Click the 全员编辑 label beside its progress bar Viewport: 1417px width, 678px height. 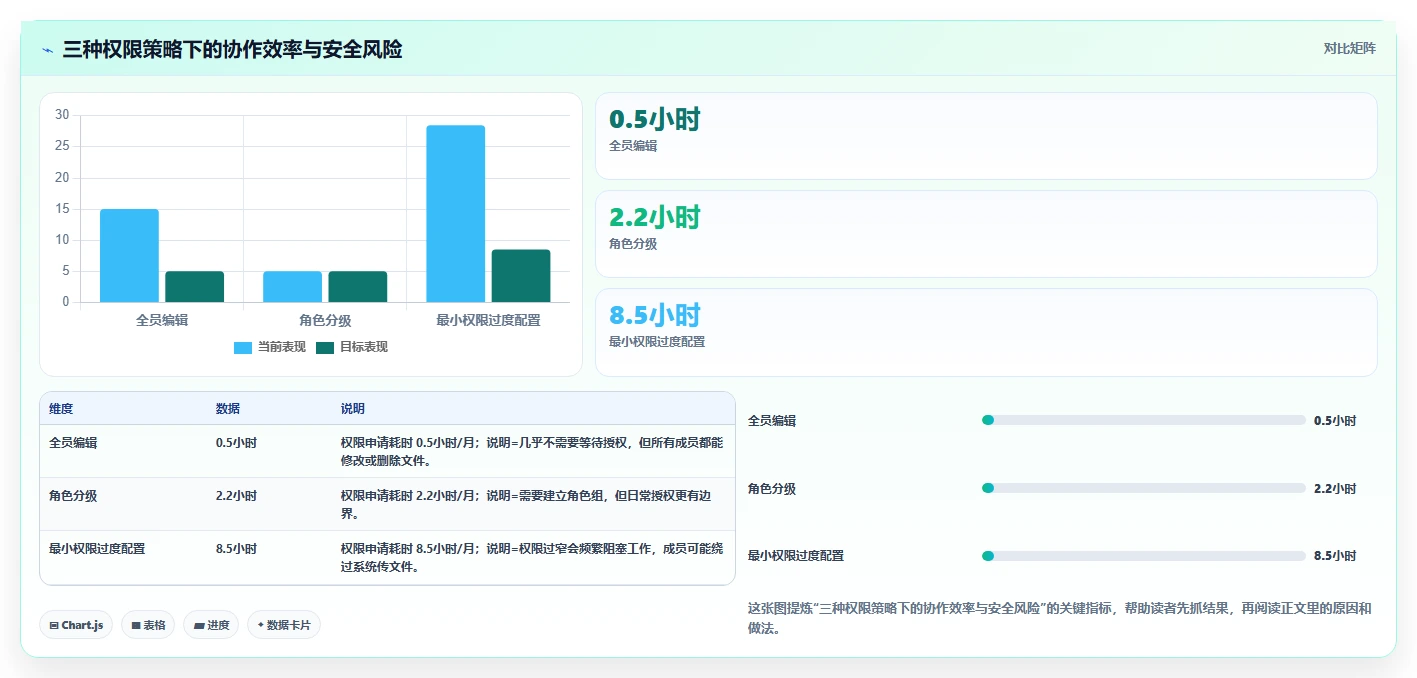tap(772, 421)
